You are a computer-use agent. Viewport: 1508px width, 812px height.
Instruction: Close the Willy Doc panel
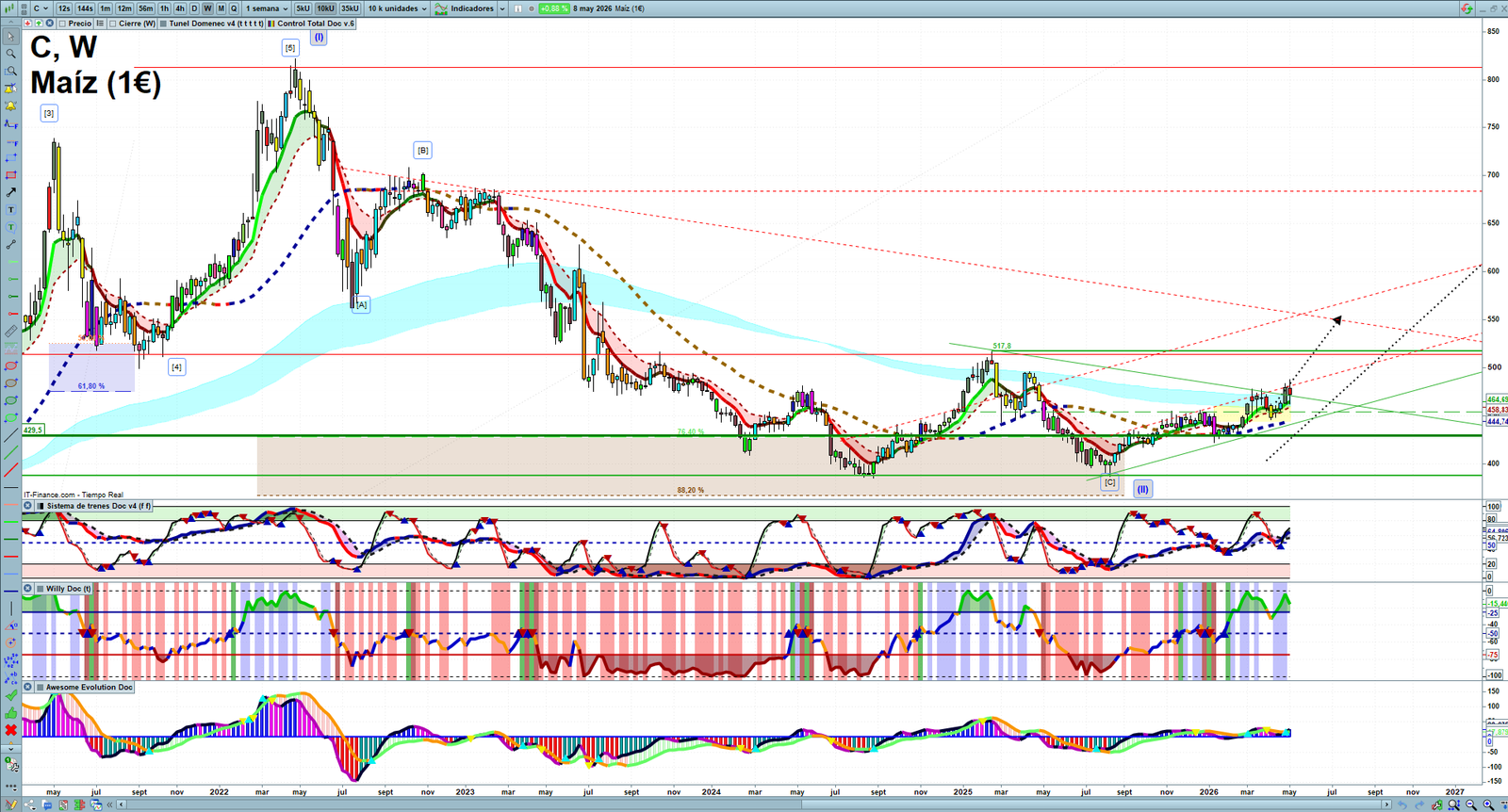(x=27, y=589)
